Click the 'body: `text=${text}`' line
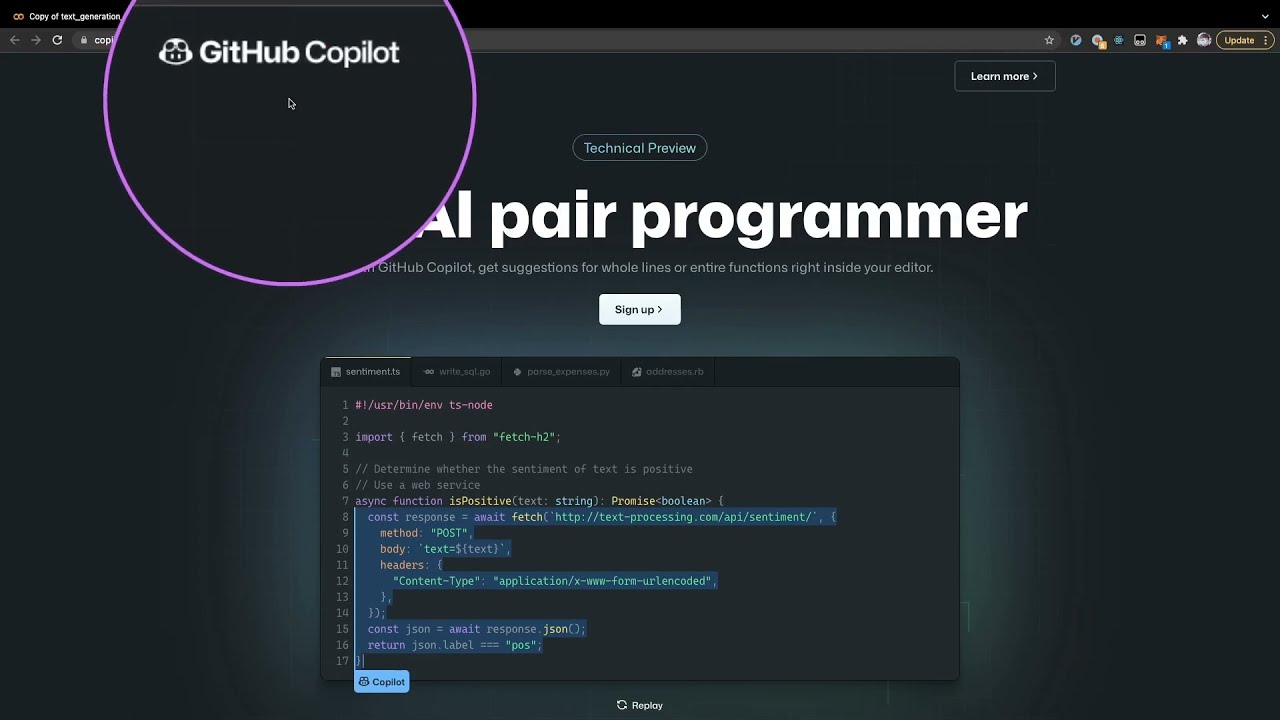This screenshot has height=720, width=1280. (446, 549)
